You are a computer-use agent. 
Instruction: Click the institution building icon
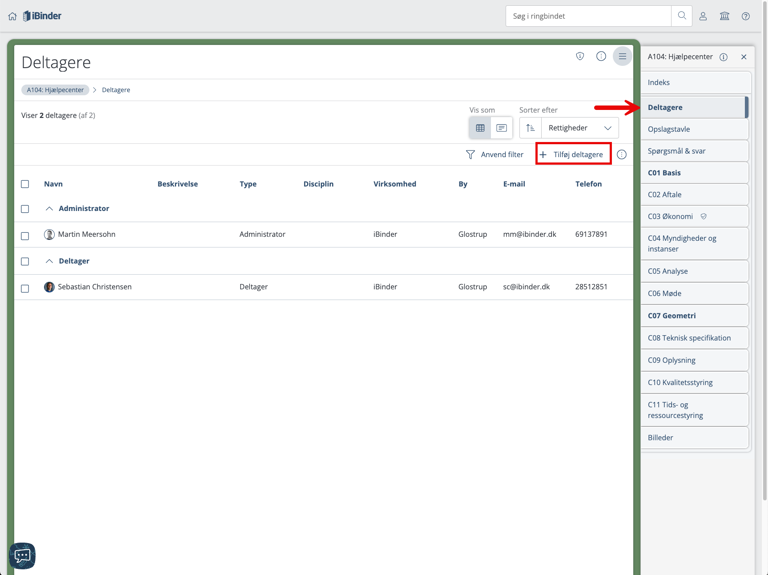click(x=724, y=16)
